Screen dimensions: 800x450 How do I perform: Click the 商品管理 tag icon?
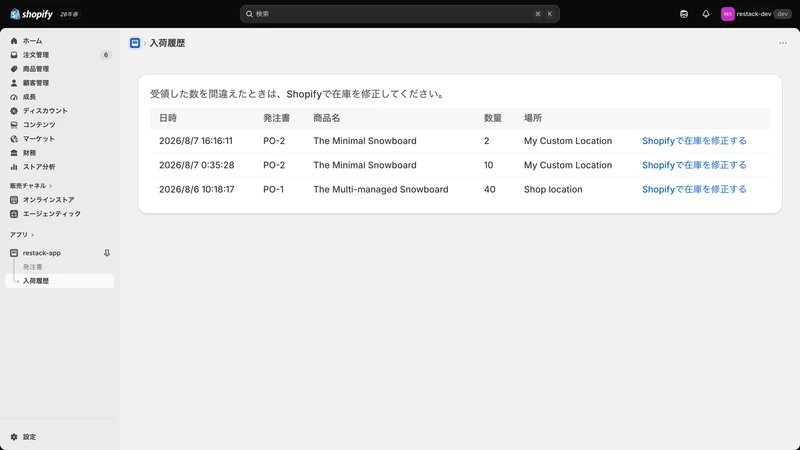coord(14,69)
